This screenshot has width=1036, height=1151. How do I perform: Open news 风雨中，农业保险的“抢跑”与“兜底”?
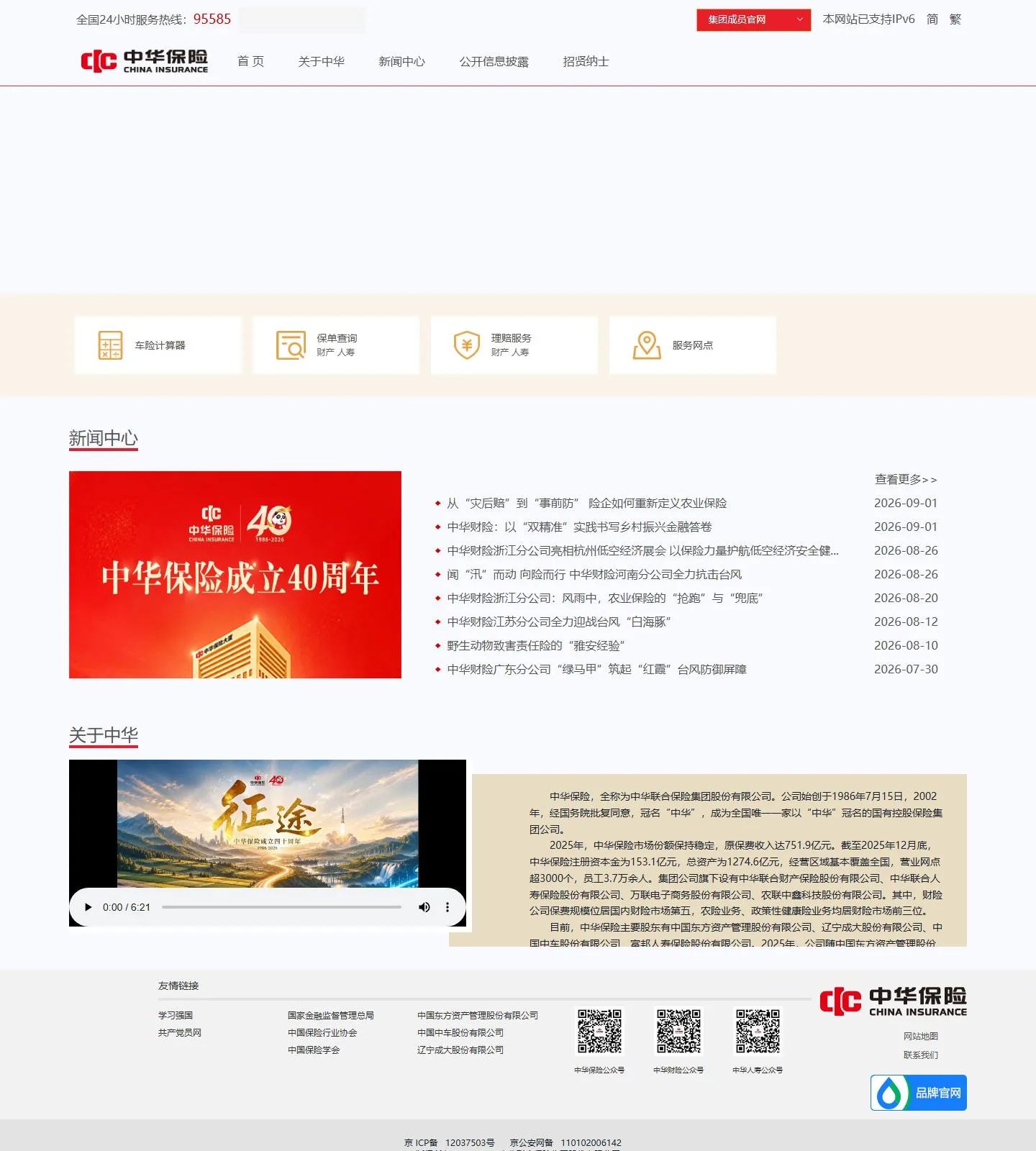605,598
